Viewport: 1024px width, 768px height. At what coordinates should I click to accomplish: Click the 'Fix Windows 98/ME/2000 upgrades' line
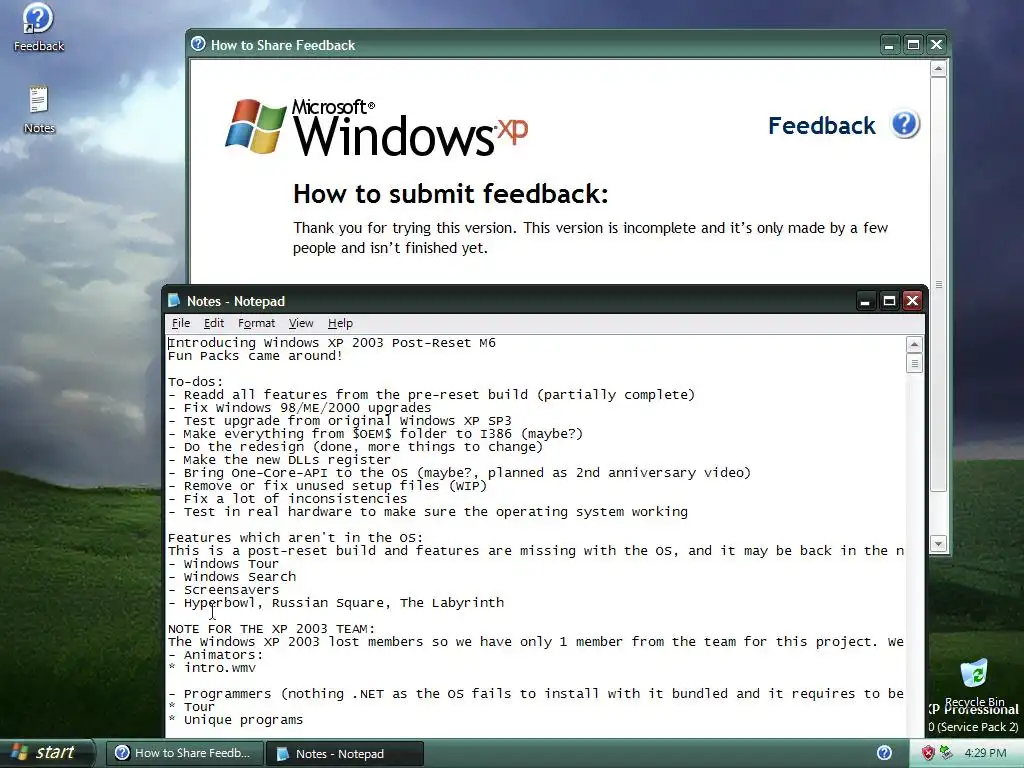tap(299, 408)
